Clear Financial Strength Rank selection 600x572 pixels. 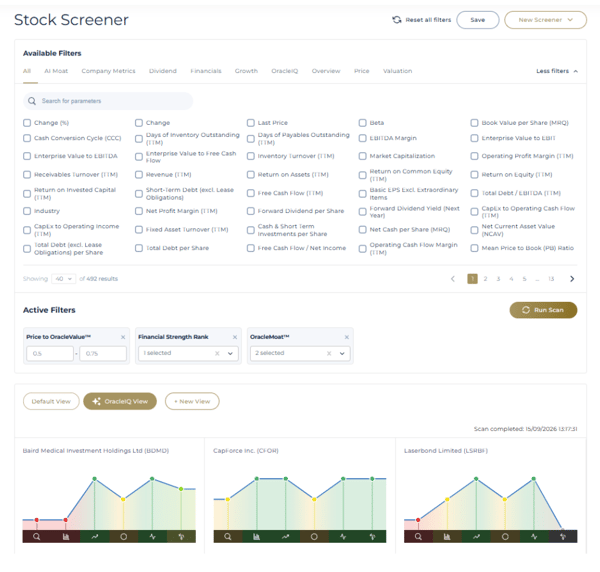click(217, 354)
